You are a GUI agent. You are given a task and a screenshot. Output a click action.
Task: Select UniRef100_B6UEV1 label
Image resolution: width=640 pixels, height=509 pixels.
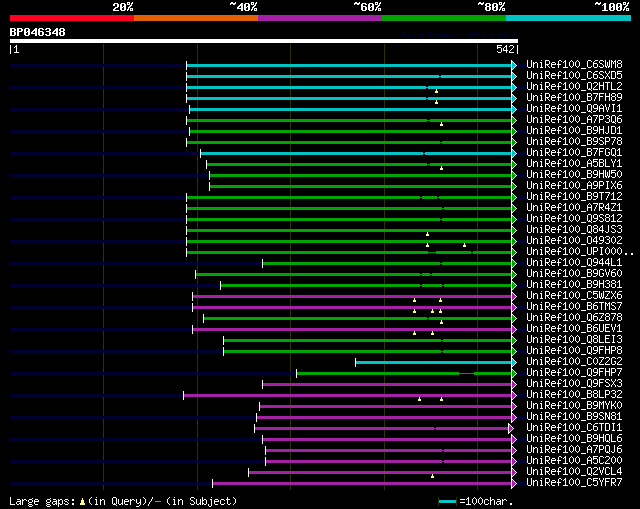pyautogui.click(x=574, y=329)
